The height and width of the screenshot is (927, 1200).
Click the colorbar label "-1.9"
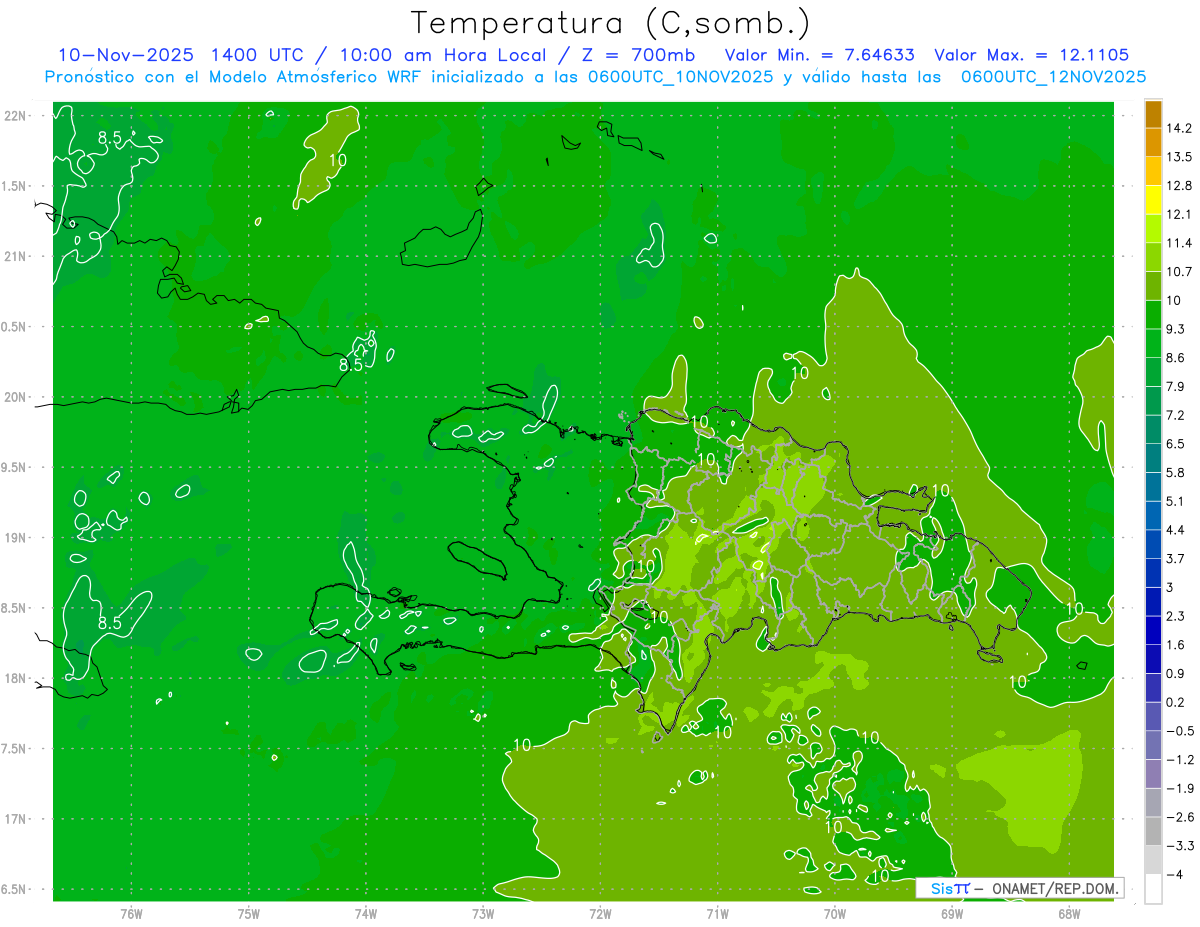point(1180,788)
